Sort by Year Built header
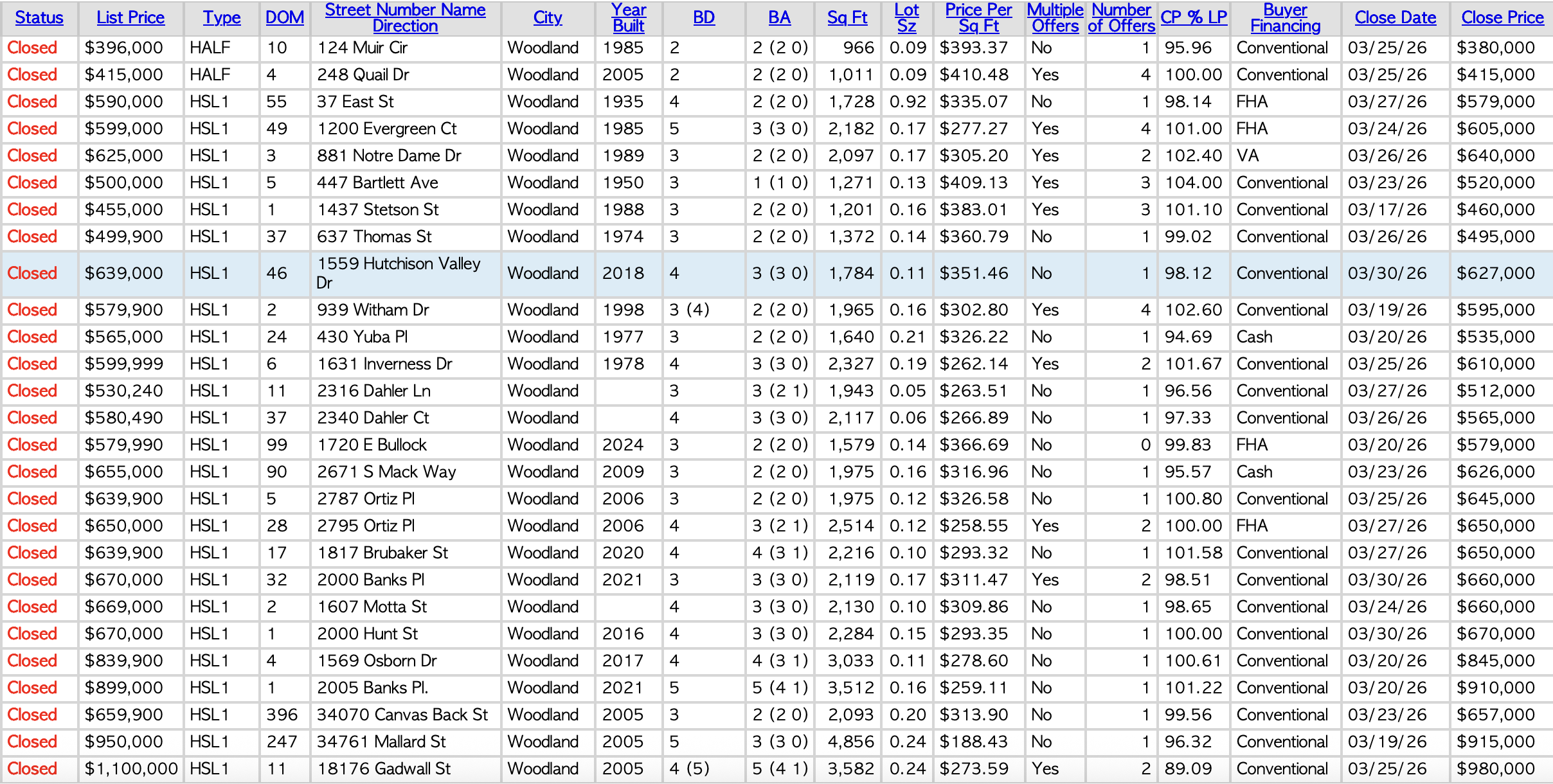1553x784 pixels. tap(628, 17)
